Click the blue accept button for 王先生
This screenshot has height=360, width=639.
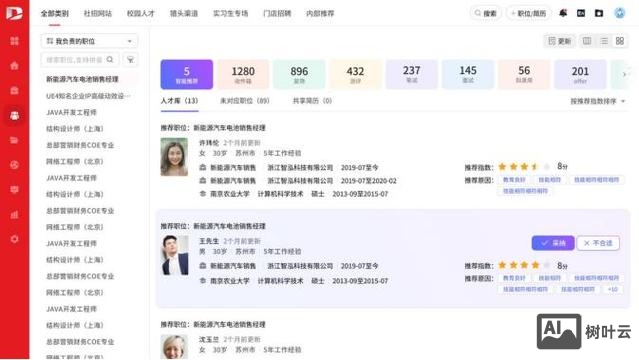(553, 243)
